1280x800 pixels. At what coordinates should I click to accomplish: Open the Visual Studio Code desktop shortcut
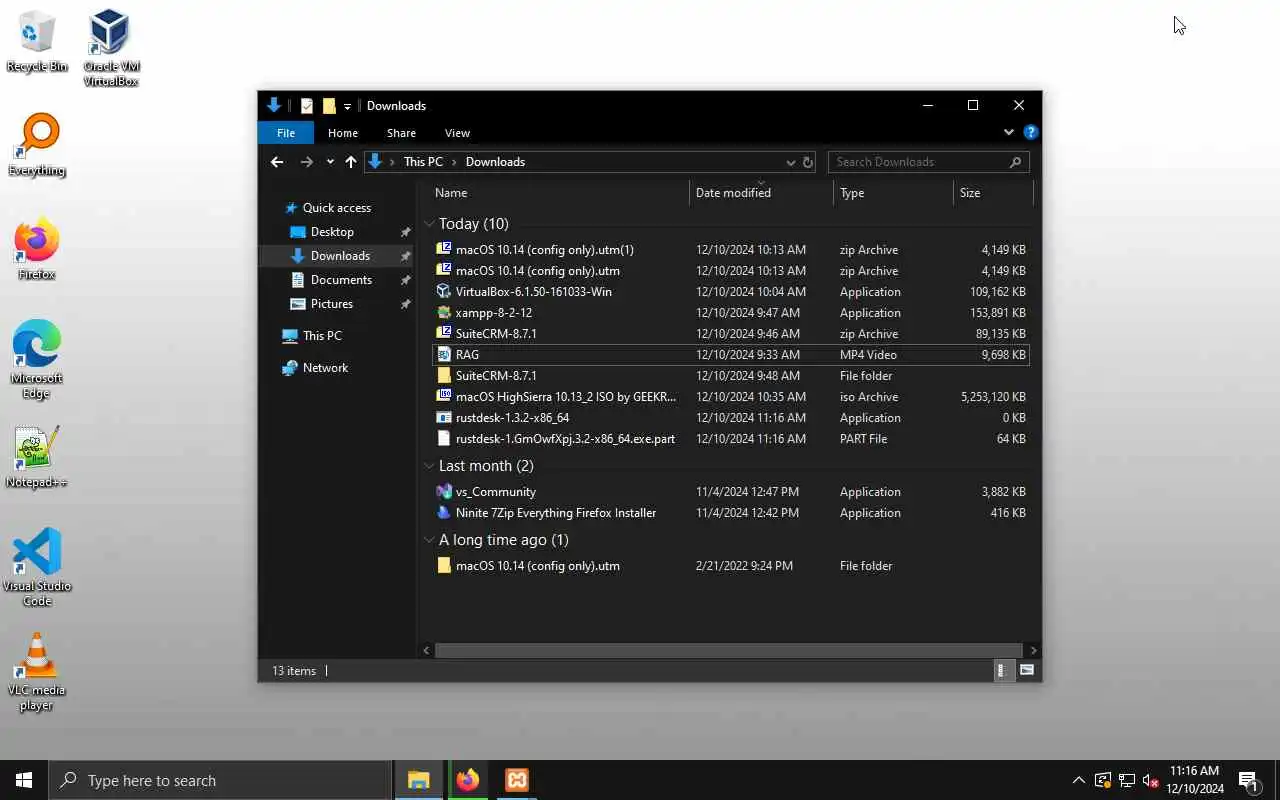point(37,568)
